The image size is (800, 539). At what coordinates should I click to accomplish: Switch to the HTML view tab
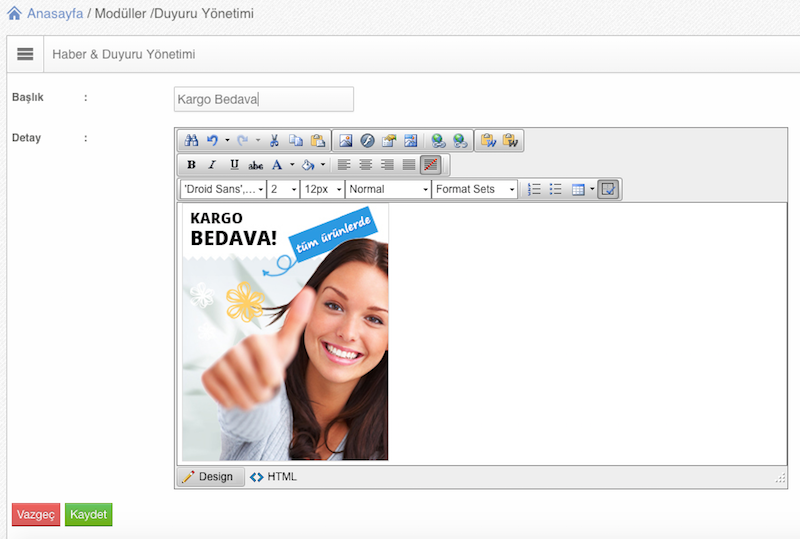click(273, 477)
